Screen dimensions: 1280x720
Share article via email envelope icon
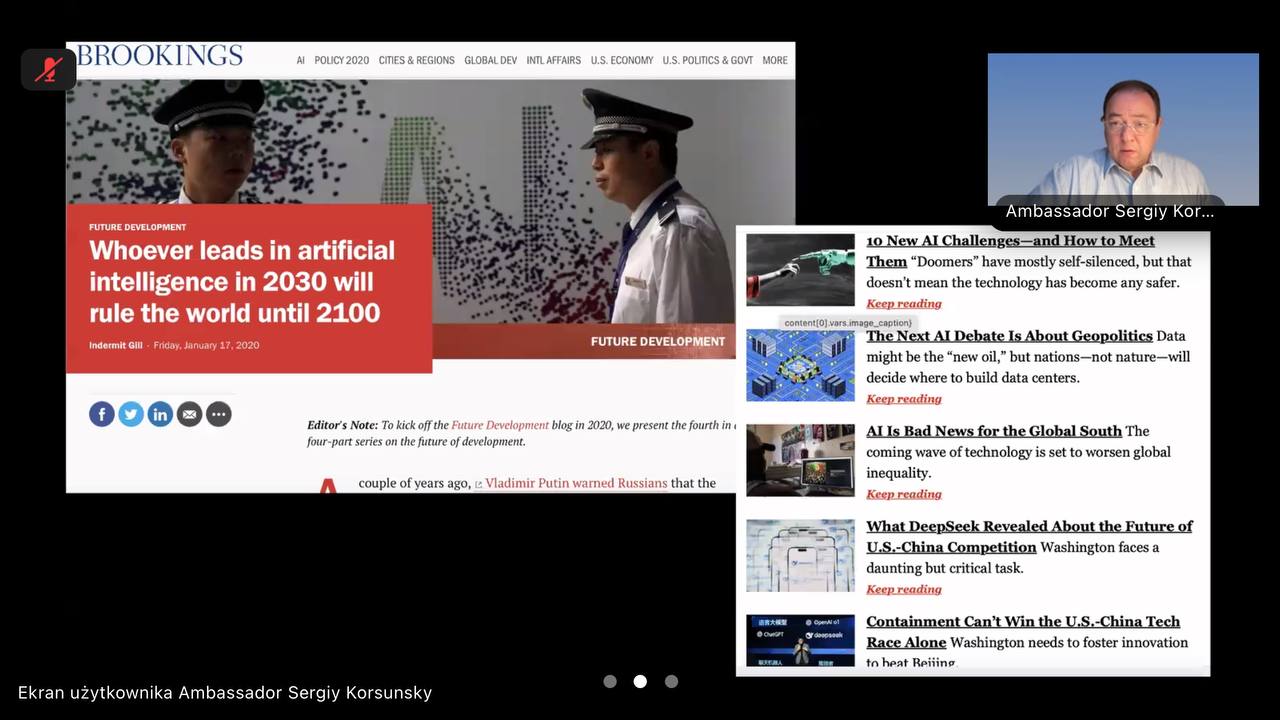click(189, 414)
